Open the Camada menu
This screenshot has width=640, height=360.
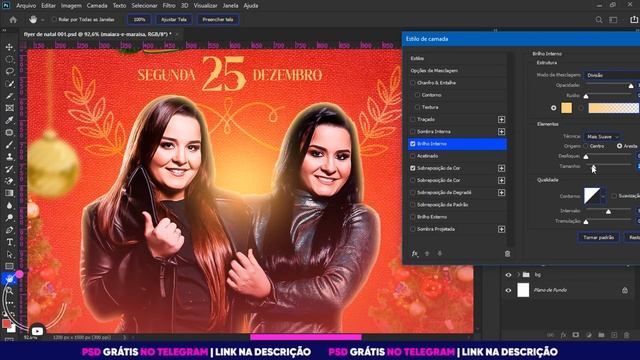97,6
